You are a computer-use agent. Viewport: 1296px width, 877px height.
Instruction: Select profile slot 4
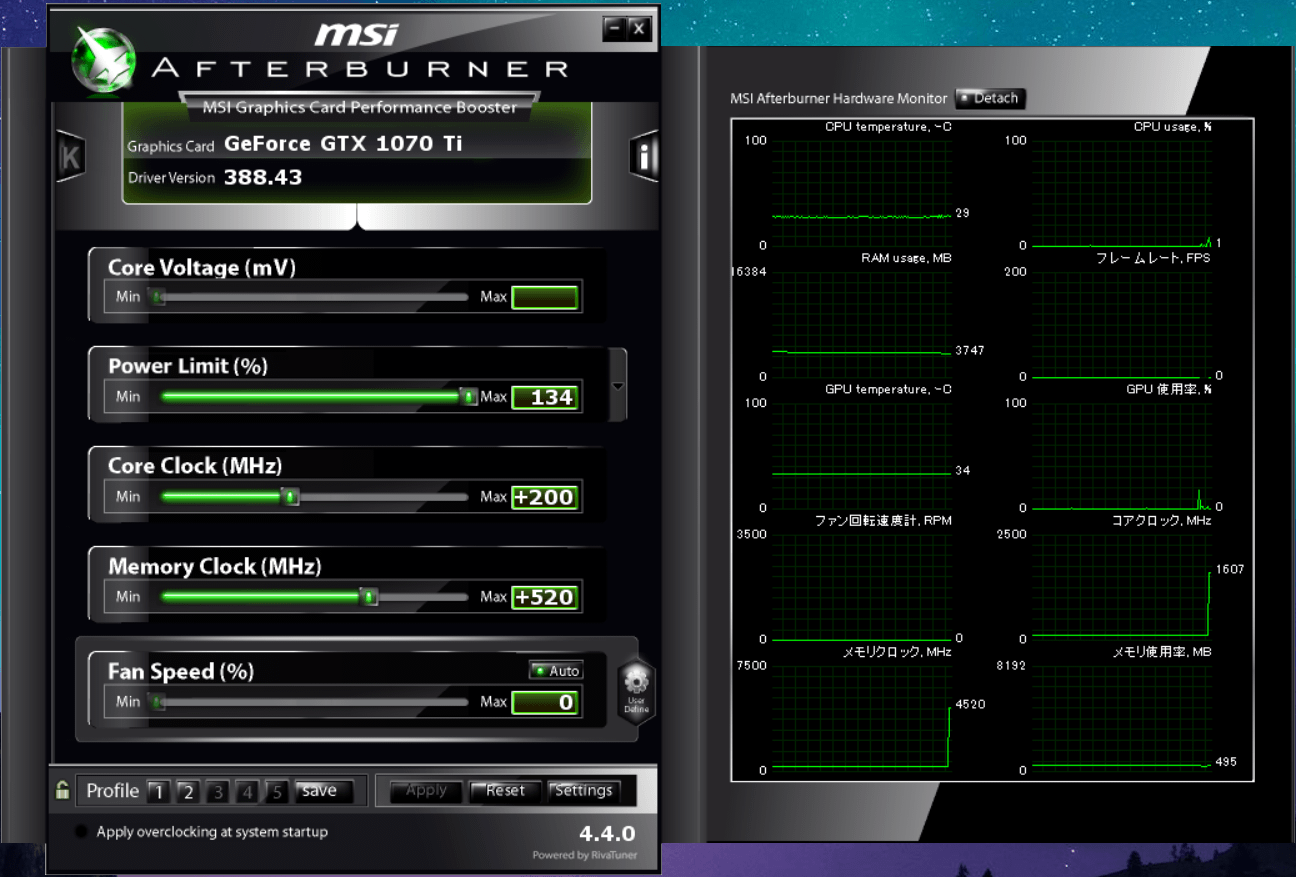point(248,792)
